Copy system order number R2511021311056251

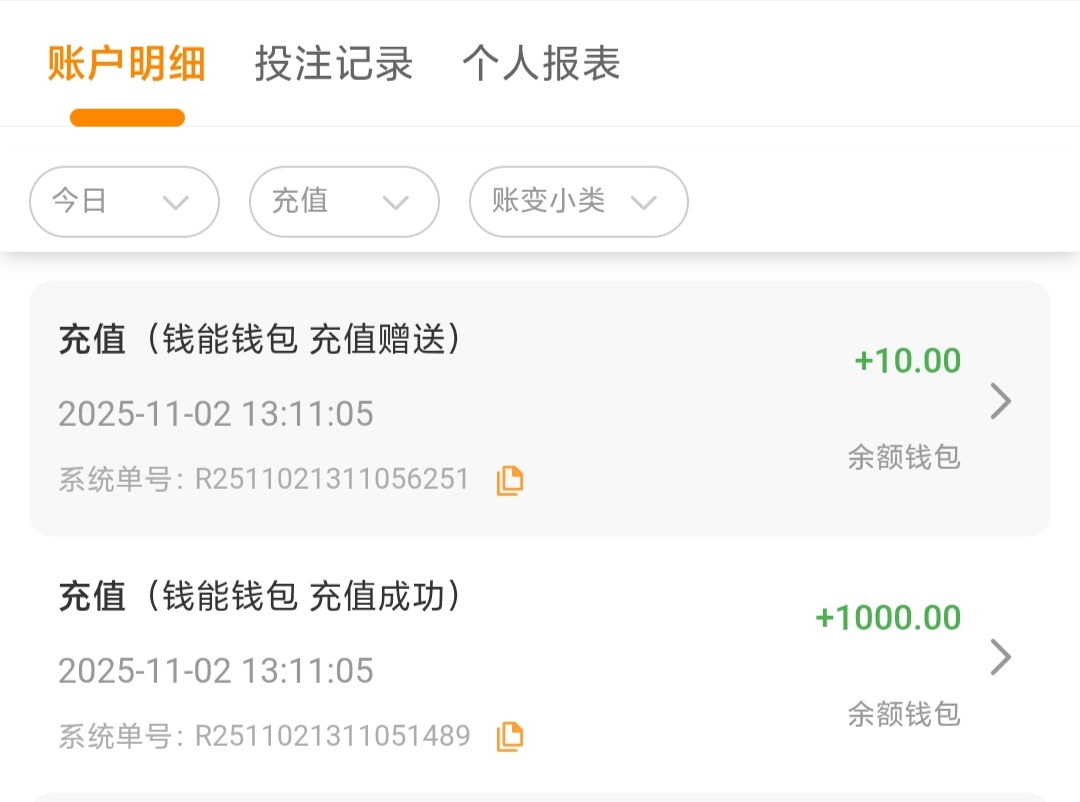coord(510,481)
